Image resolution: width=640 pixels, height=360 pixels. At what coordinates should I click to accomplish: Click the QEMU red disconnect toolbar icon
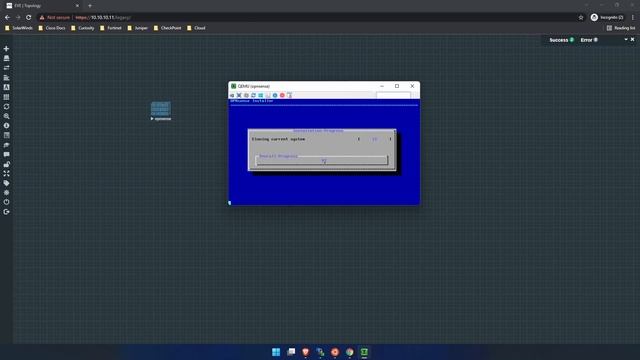pyautogui.click(x=282, y=95)
